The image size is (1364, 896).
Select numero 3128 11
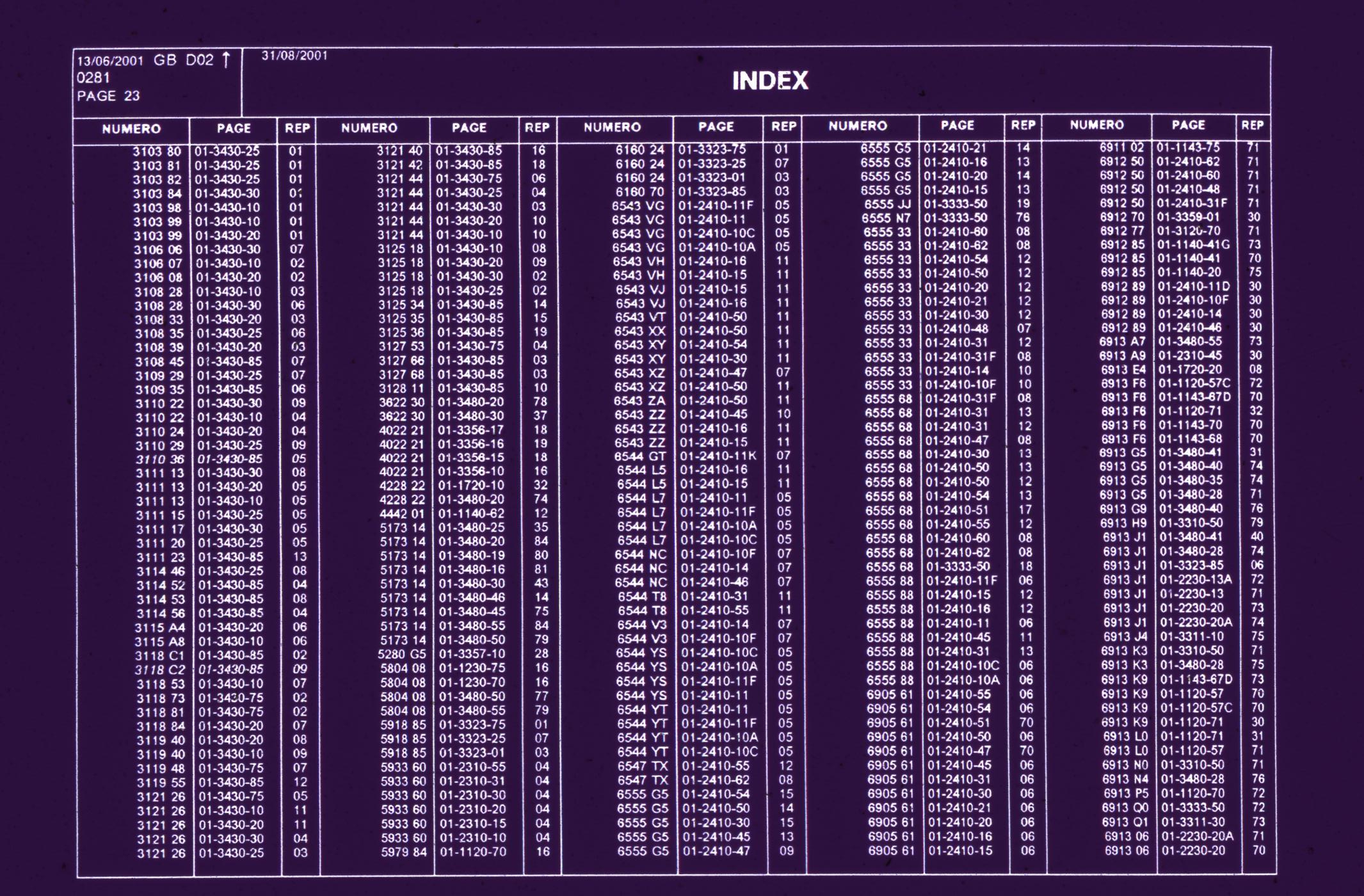[401, 388]
